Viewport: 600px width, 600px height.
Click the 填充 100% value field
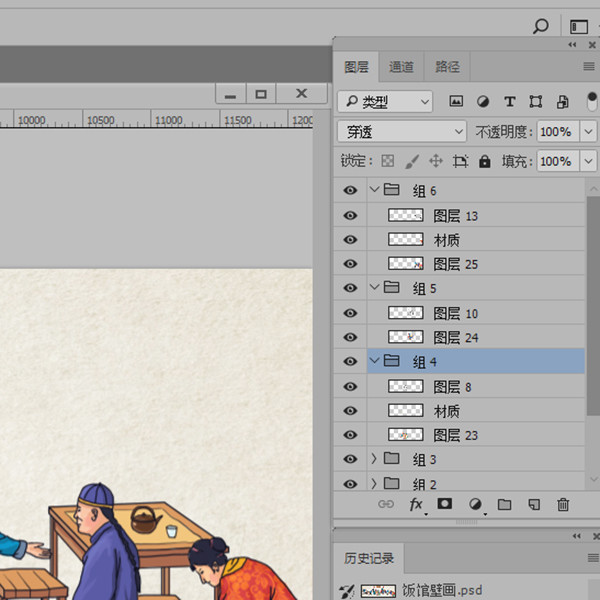558,161
